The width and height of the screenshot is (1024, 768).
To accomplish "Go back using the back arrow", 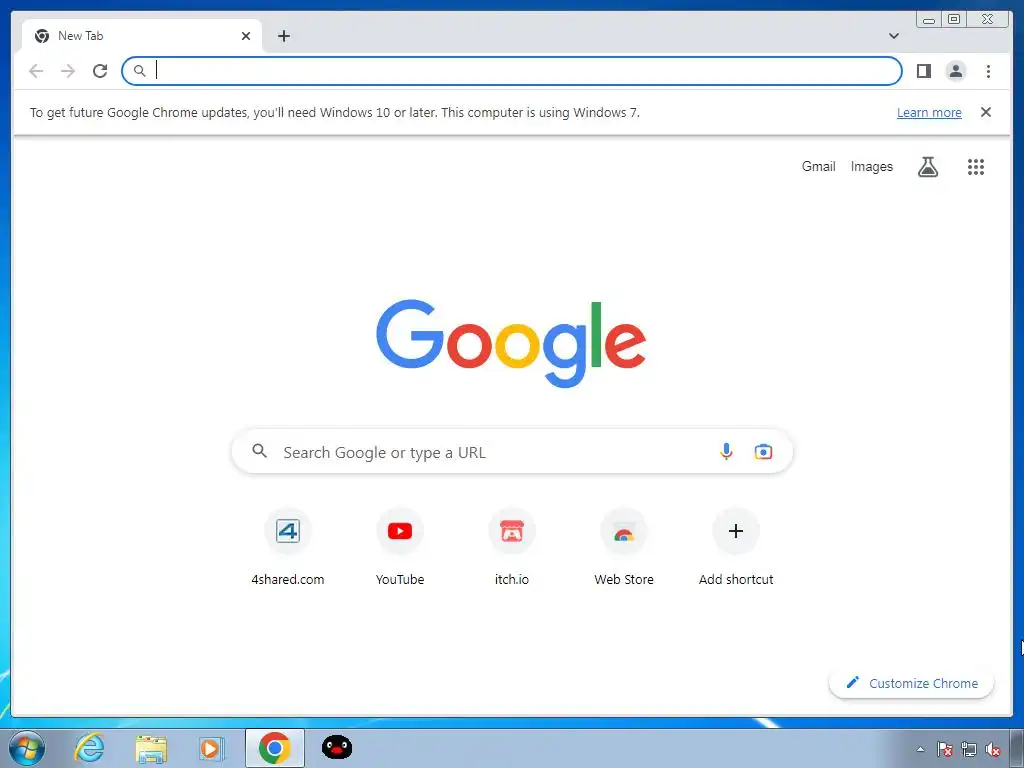I will pos(36,71).
